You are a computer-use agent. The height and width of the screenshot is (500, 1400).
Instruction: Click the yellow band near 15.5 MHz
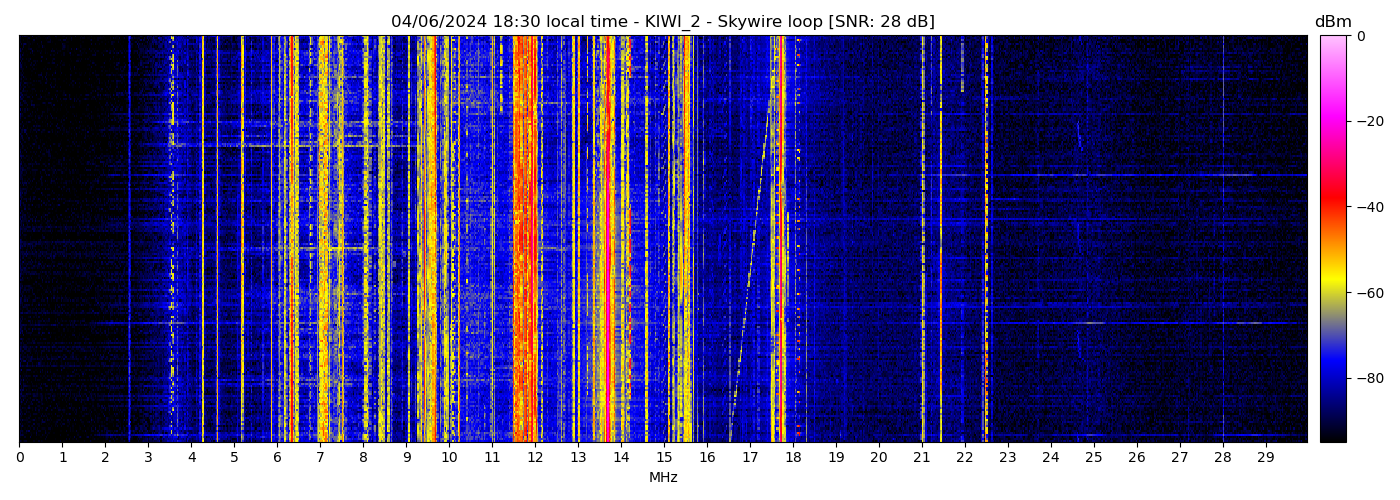685,240
